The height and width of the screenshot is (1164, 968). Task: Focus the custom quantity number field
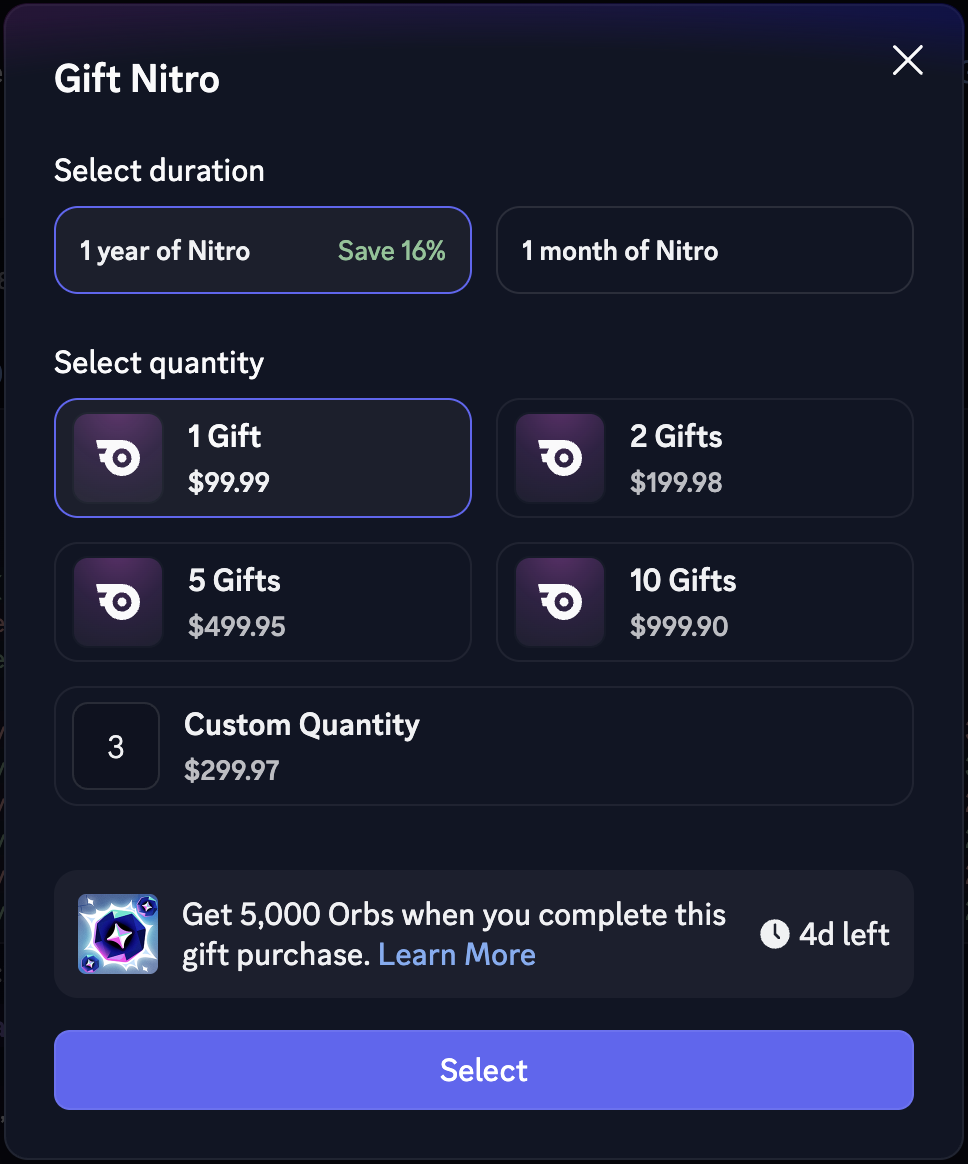tap(116, 746)
